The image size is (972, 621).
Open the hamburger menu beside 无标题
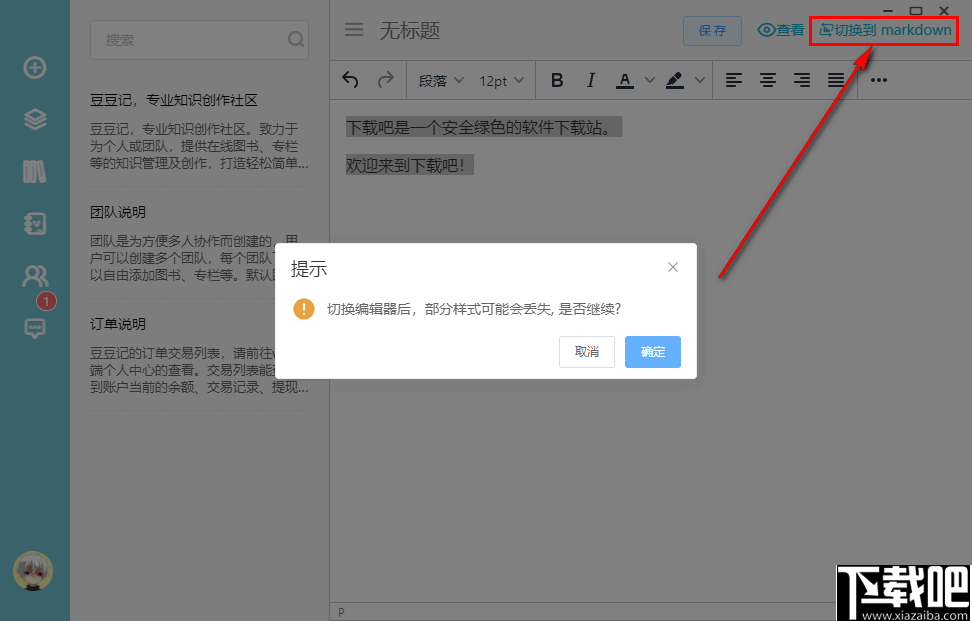pyautogui.click(x=354, y=30)
